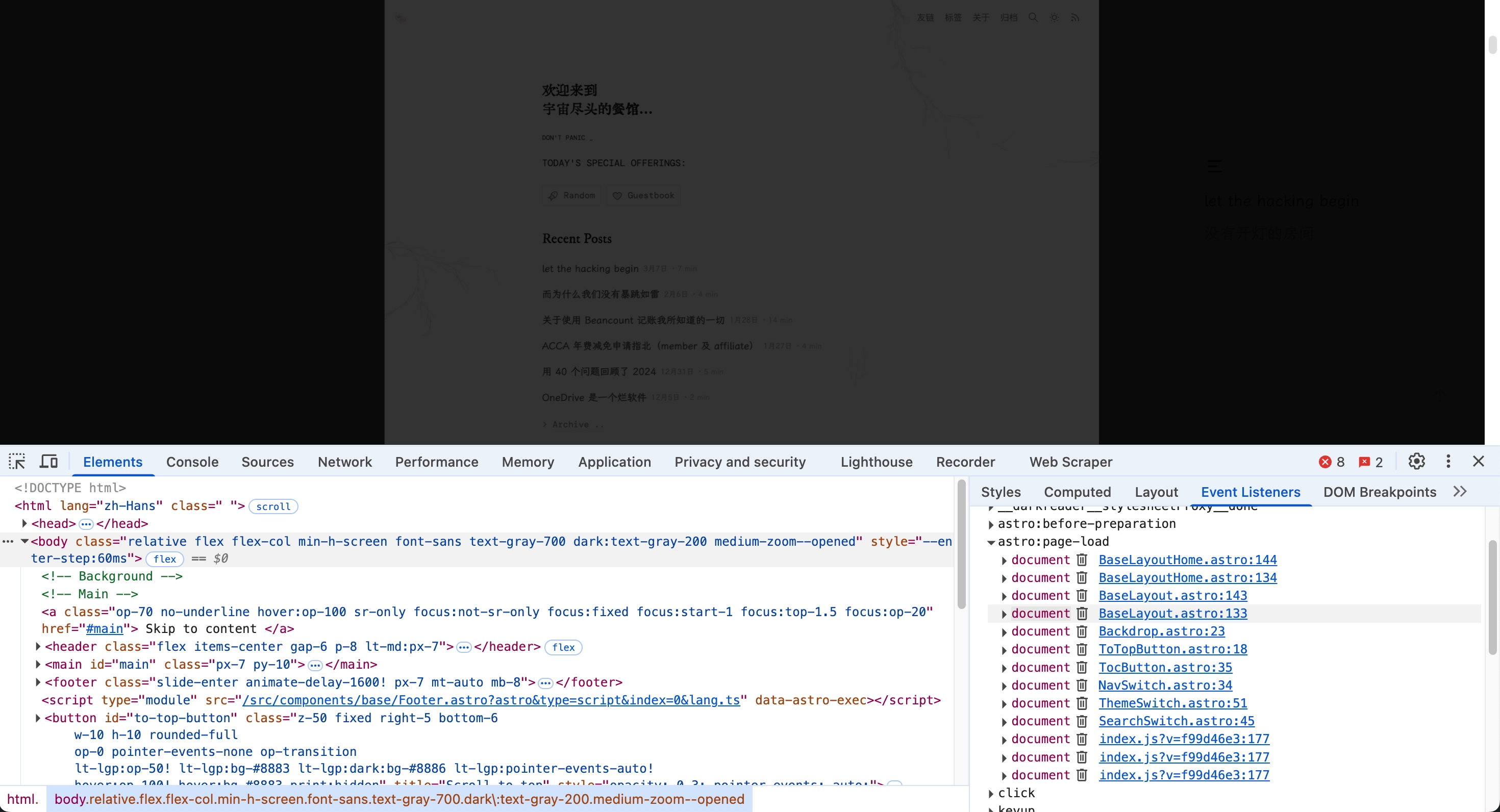Click the red errors count icon
The width and height of the screenshot is (1500, 812).
(1326, 462)
